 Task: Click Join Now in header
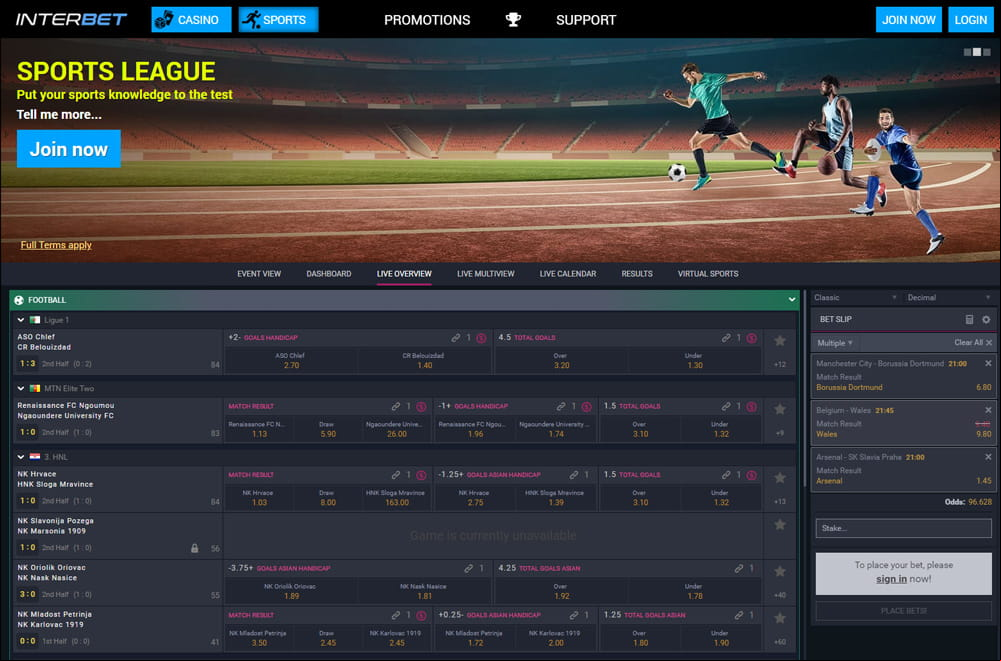pyautogui.click(x=908, y=20)
